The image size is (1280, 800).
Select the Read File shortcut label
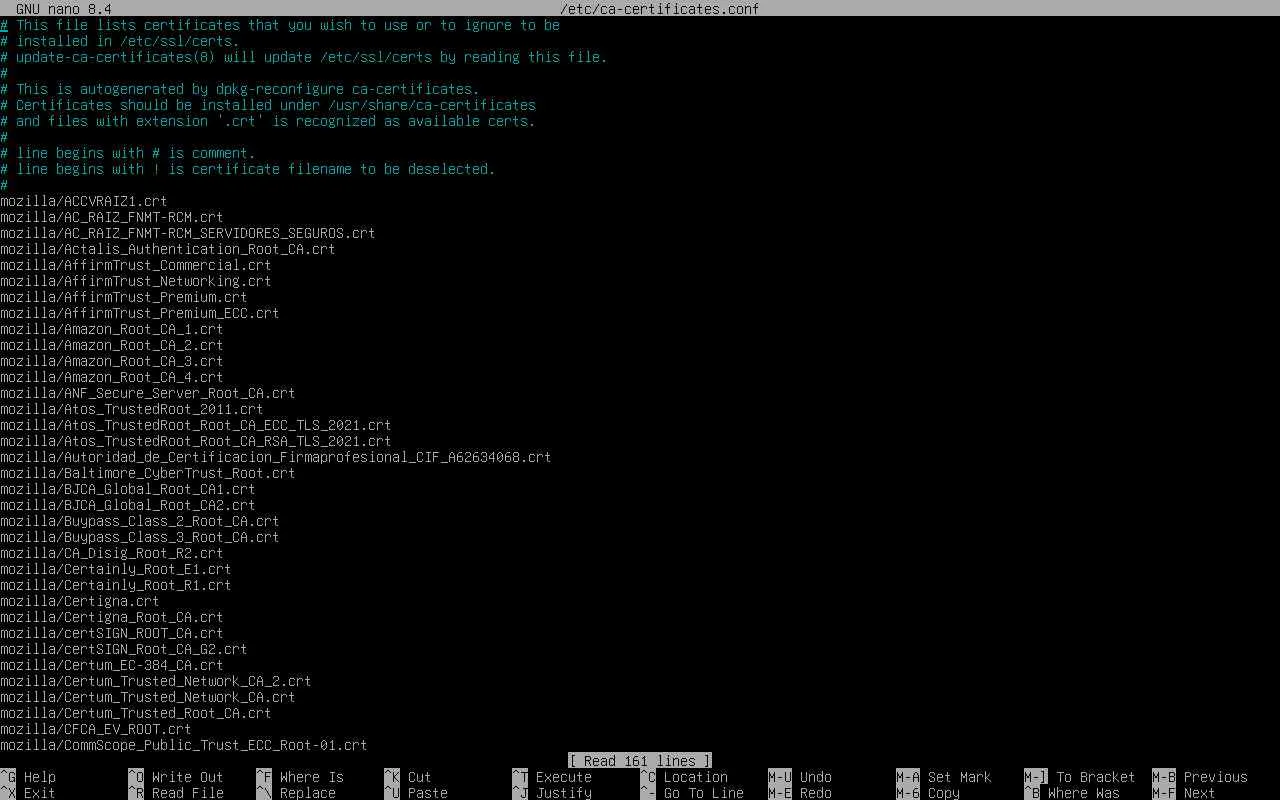[x=187, y=793]
